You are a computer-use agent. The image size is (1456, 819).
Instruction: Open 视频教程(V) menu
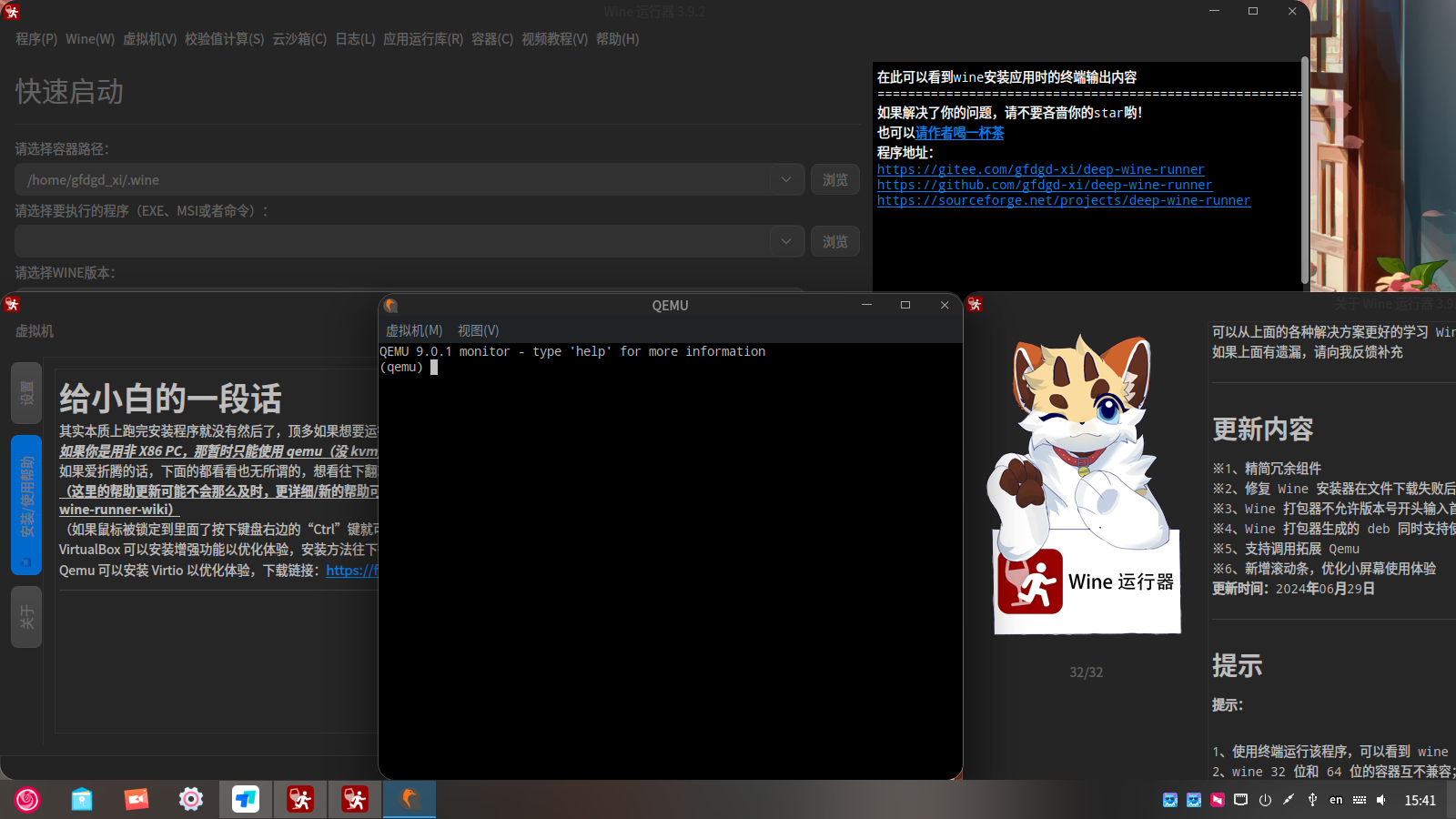554,39
